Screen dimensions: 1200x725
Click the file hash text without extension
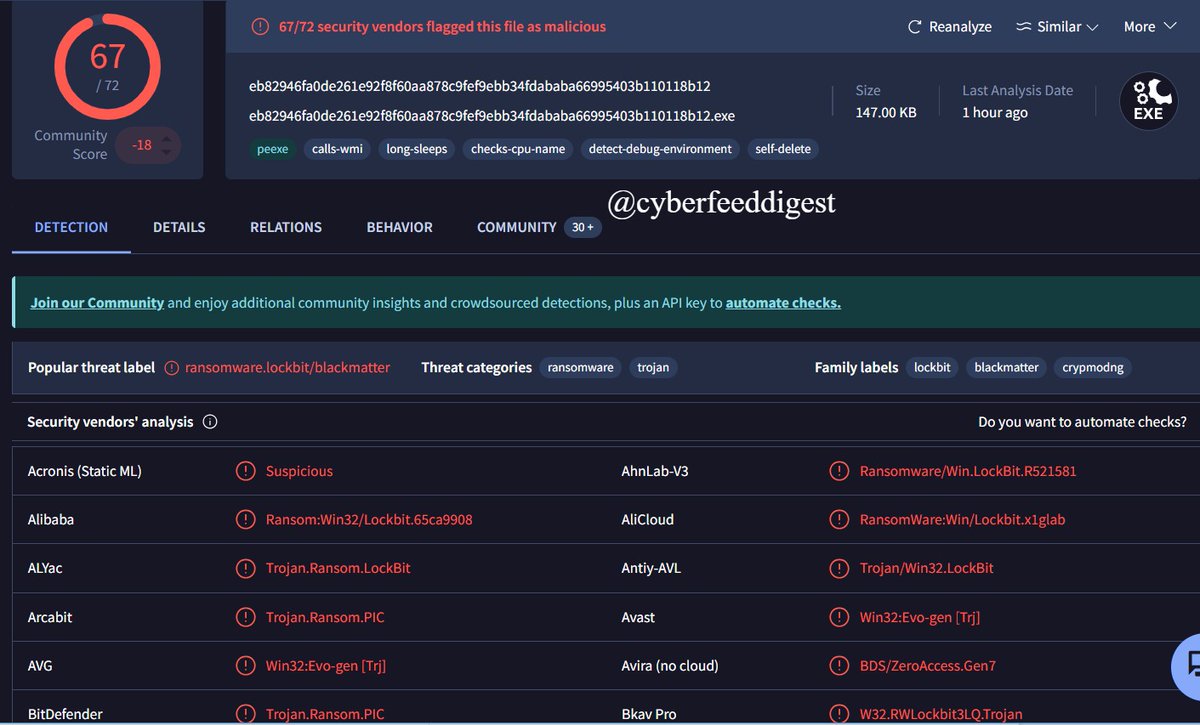[x=480, y=86]
